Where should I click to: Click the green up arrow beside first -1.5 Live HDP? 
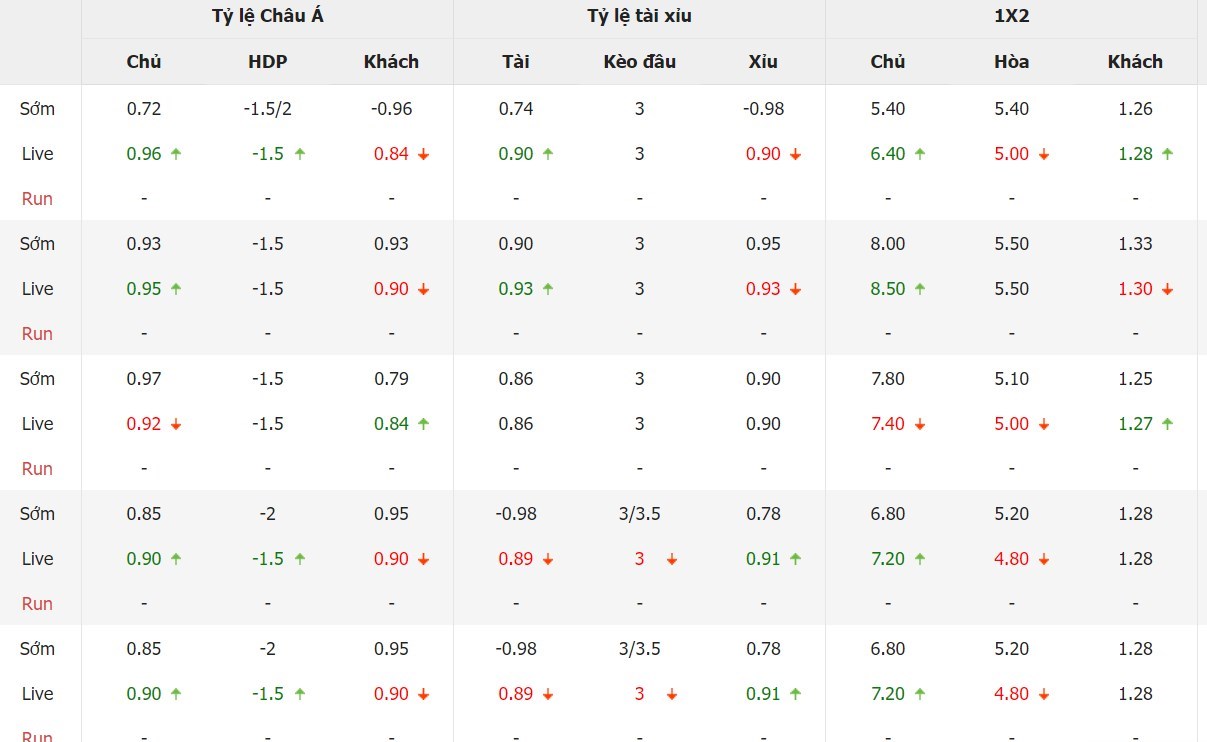tap(299, 154)
